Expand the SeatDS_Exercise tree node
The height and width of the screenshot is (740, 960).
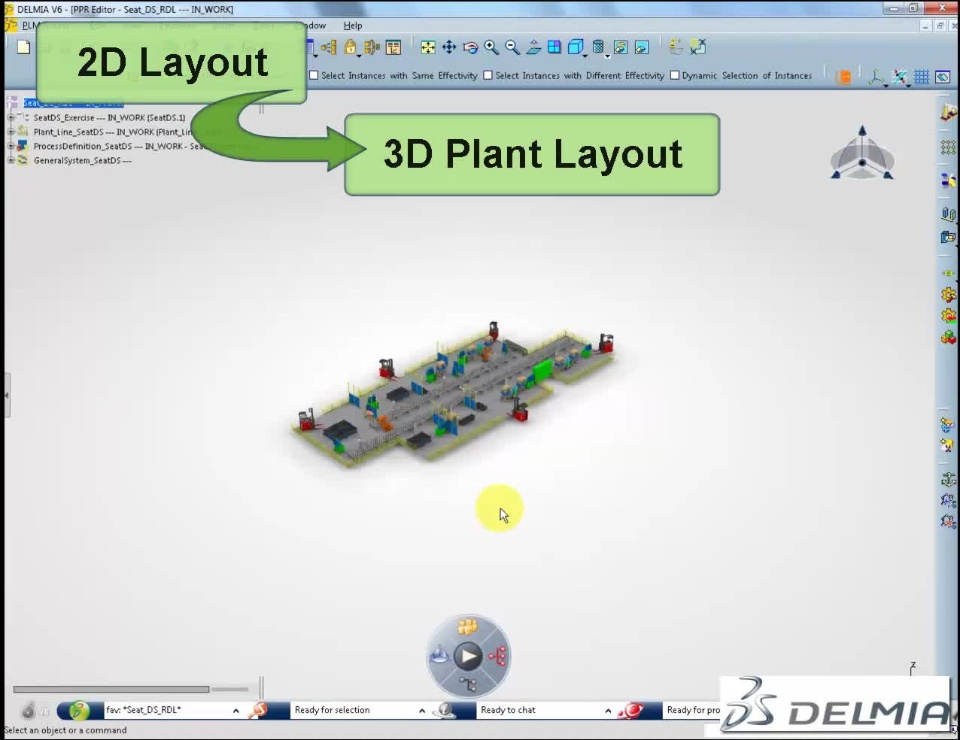10,117
